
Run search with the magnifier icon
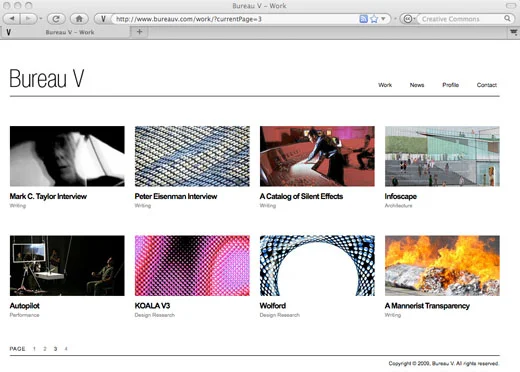(507, 18)
